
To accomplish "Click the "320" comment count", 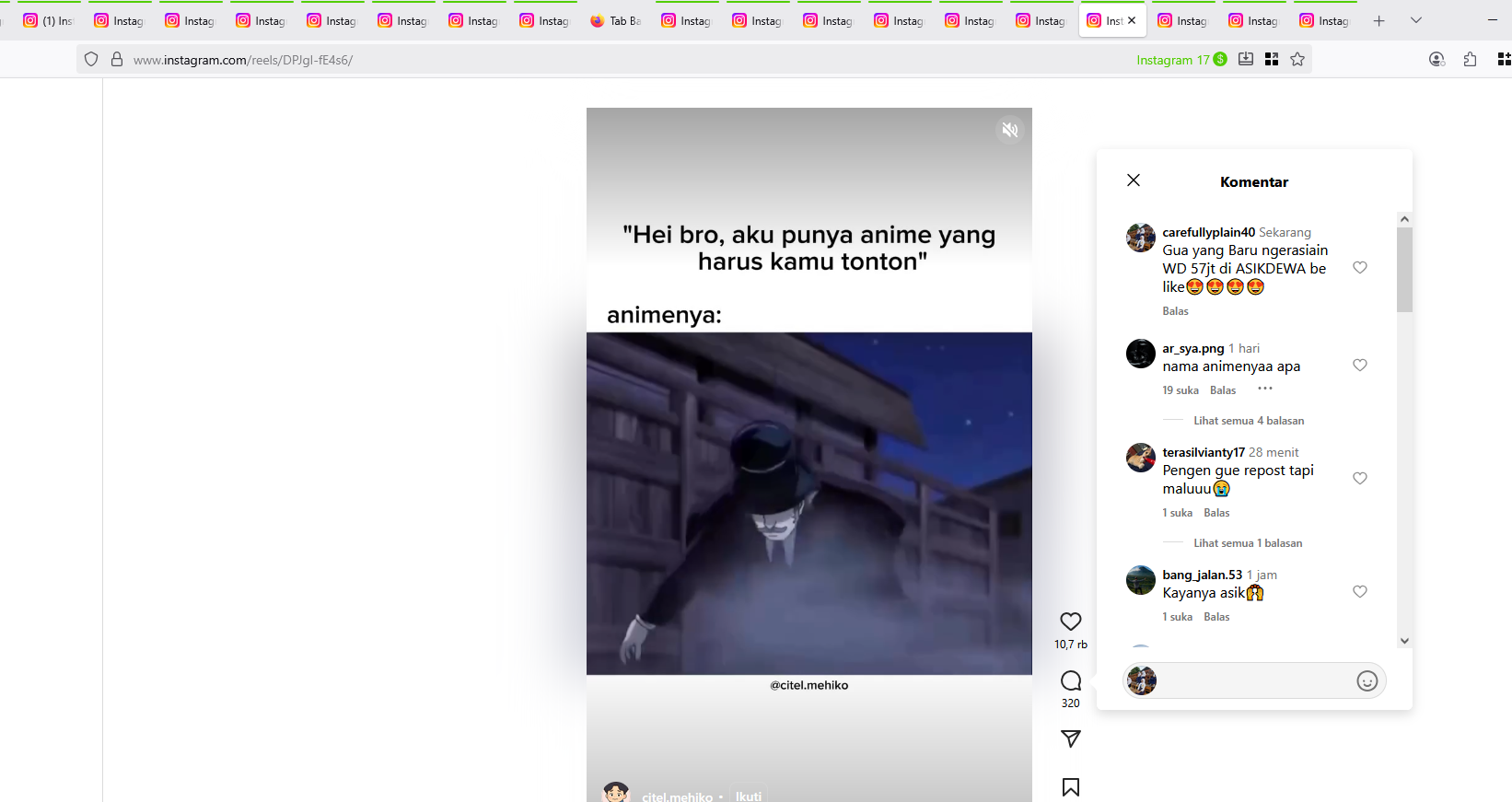I will (1071, 703).
